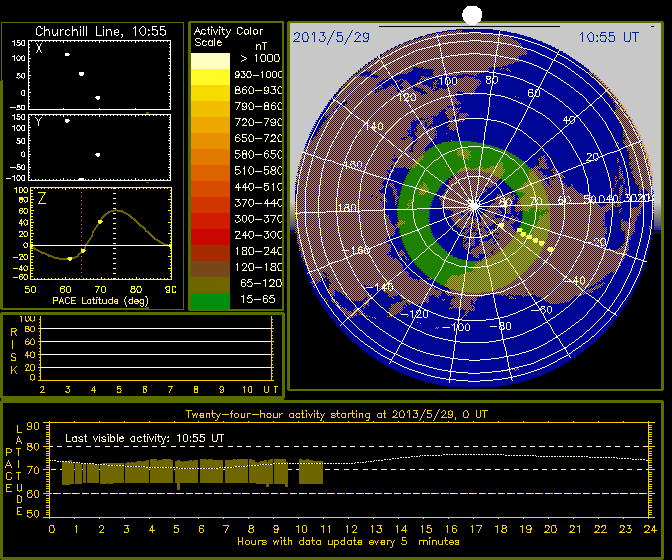This screenshot has width=672, height=560.
Task: Click the innermost yellow station marker near pole
Action: (x=501, y=225)
